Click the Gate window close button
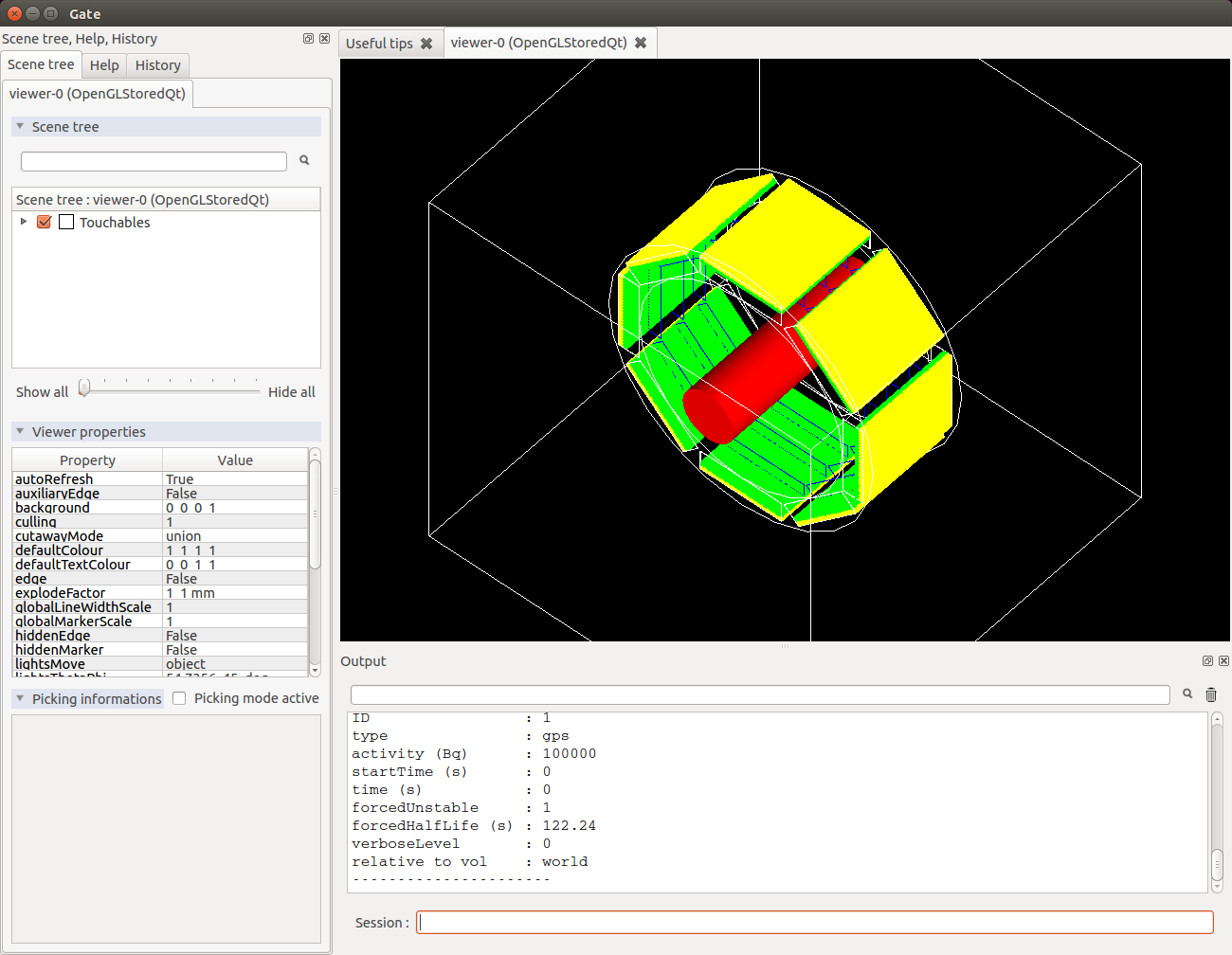This screenshot has height=955, width=1232. (14, 13)
